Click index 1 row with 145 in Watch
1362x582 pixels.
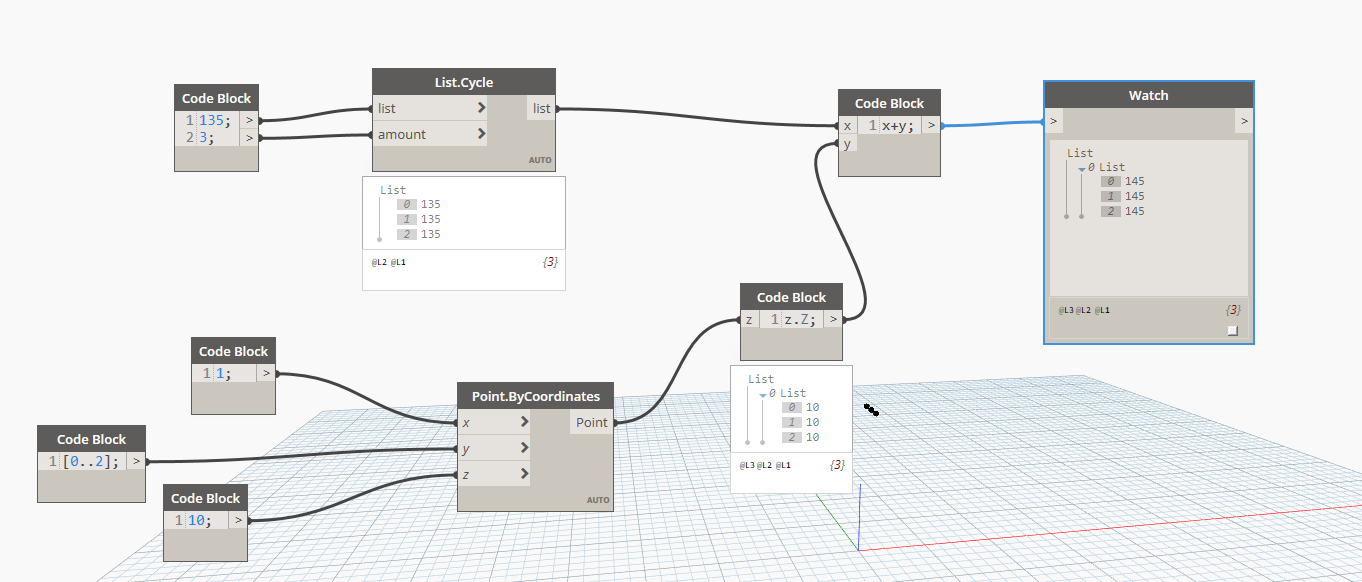pos(1123,196)
